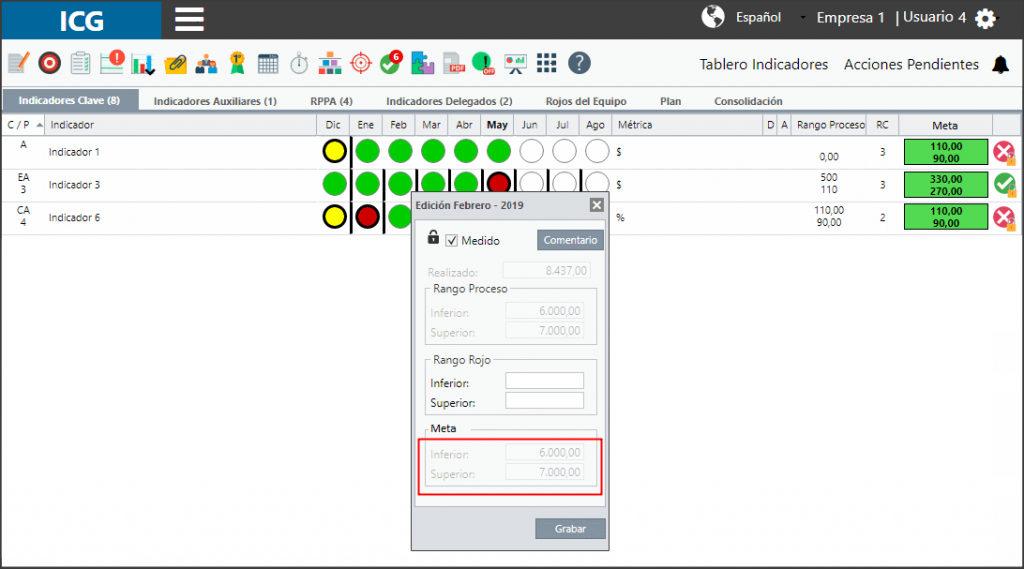Click the first-place ribbon award icon
1024x569 pixels.
click(x=237, y=63)
